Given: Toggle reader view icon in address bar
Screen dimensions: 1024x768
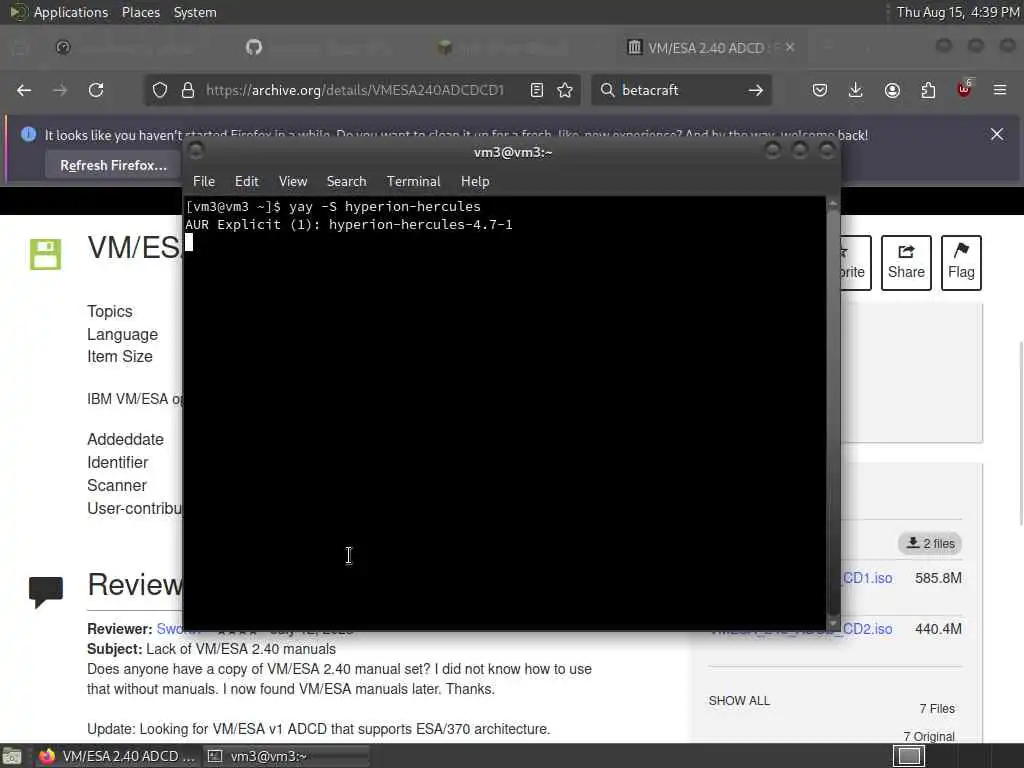Looking at the screenshot, I should (537, 90).
